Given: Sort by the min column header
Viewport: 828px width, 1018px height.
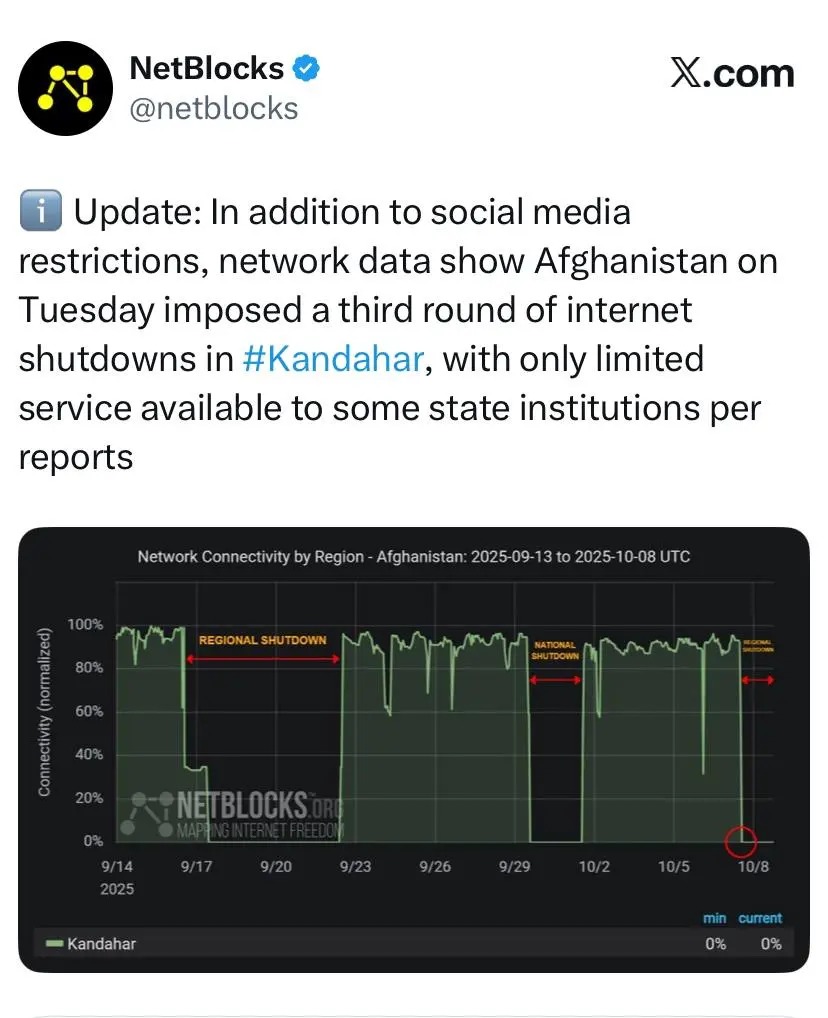Looking at the screenshot, I should point(714,918).
